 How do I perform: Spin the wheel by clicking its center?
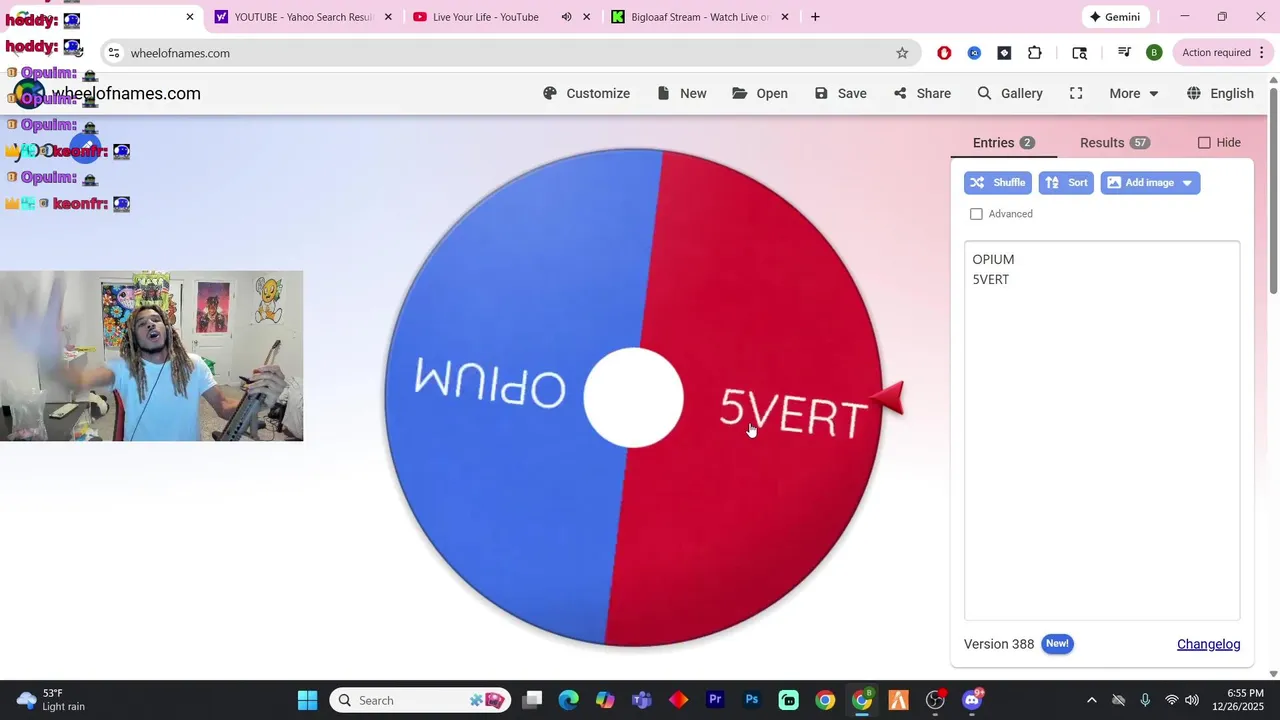tap(633, 398)
